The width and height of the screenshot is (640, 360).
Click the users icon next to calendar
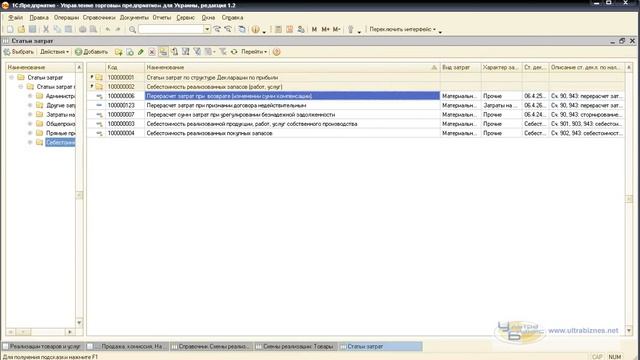coord(301,29)
